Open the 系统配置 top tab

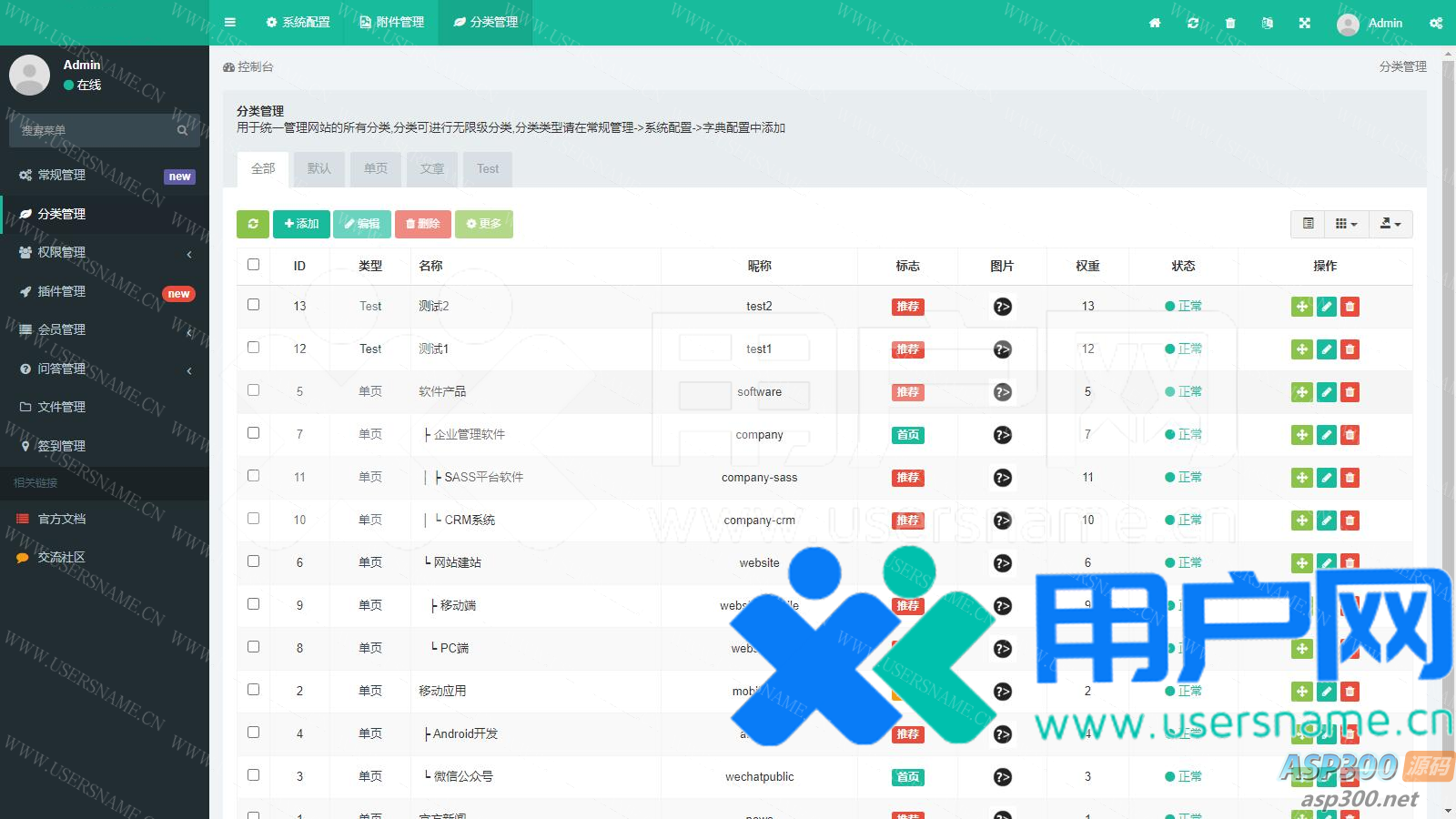pyautogui.click(x=298, y=23)
